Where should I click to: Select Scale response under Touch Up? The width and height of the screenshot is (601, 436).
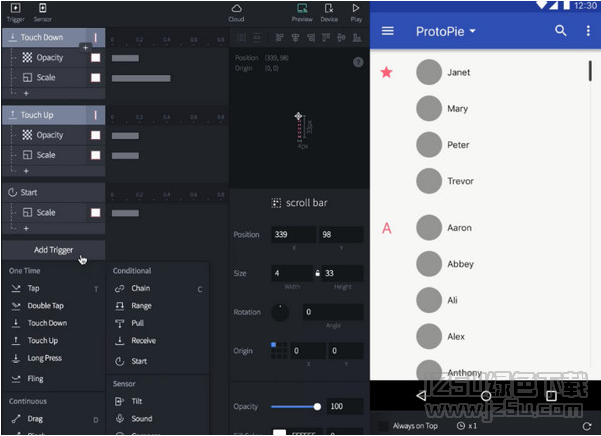tap(54, 155)
